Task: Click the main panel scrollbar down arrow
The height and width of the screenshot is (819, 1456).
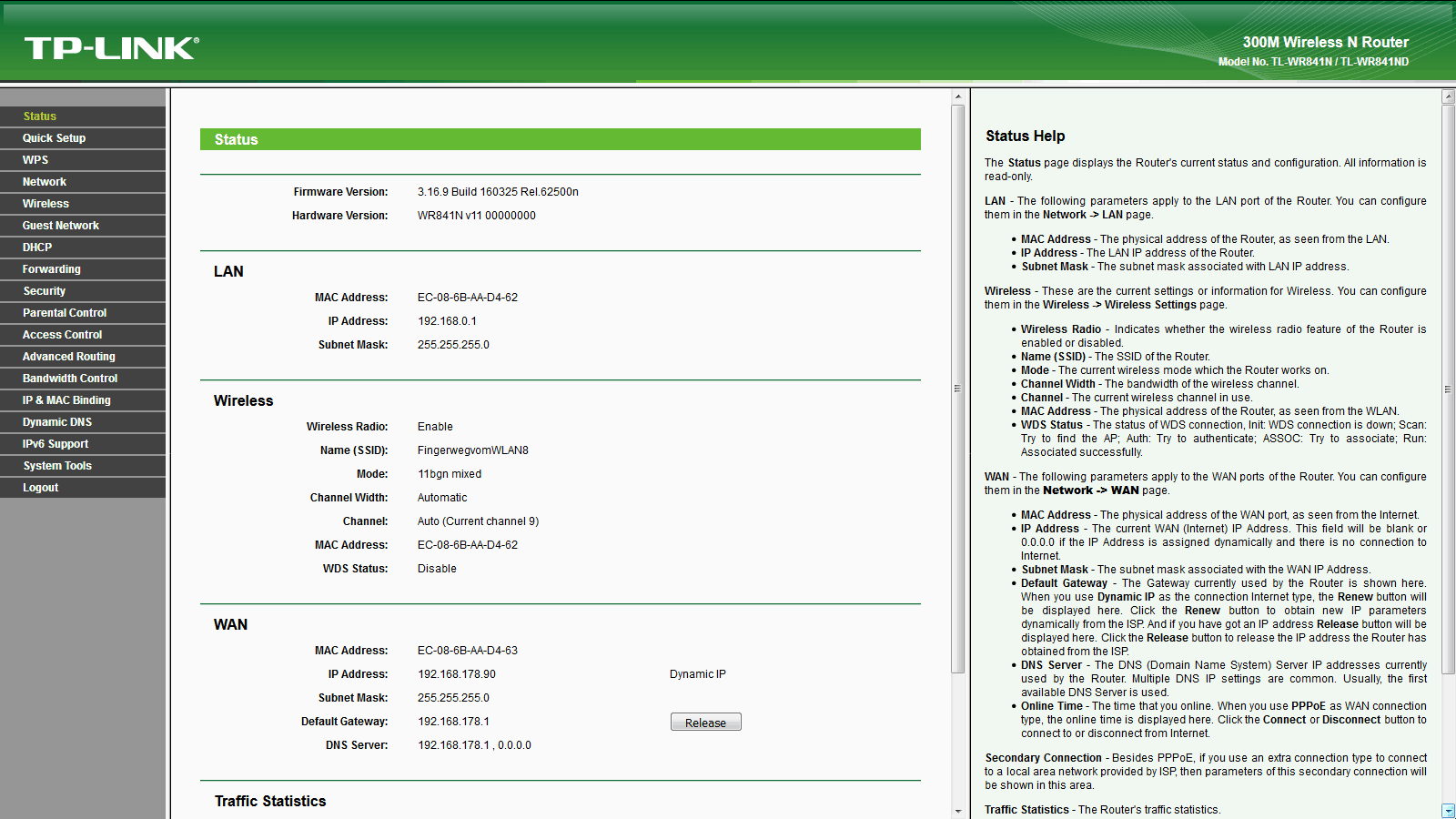Action: [957, 811]
